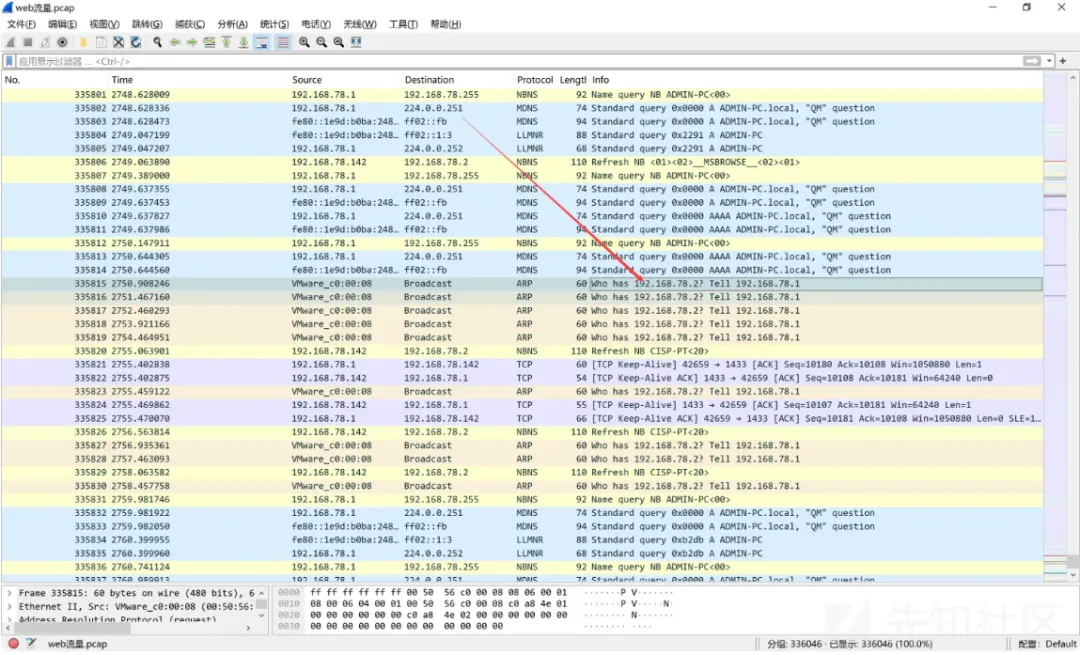Close the capture file icon
This screenshot has height=655, width=1080.
[x=118, y=43]
